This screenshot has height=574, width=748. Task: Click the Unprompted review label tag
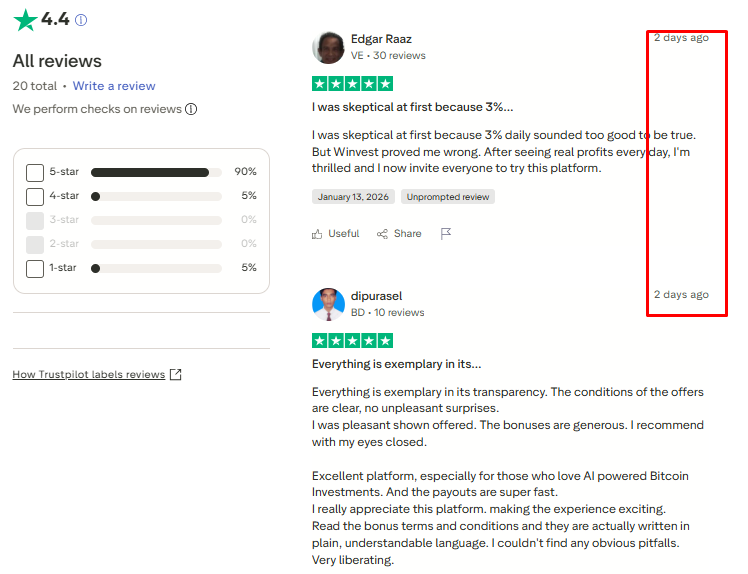(448, 197)
